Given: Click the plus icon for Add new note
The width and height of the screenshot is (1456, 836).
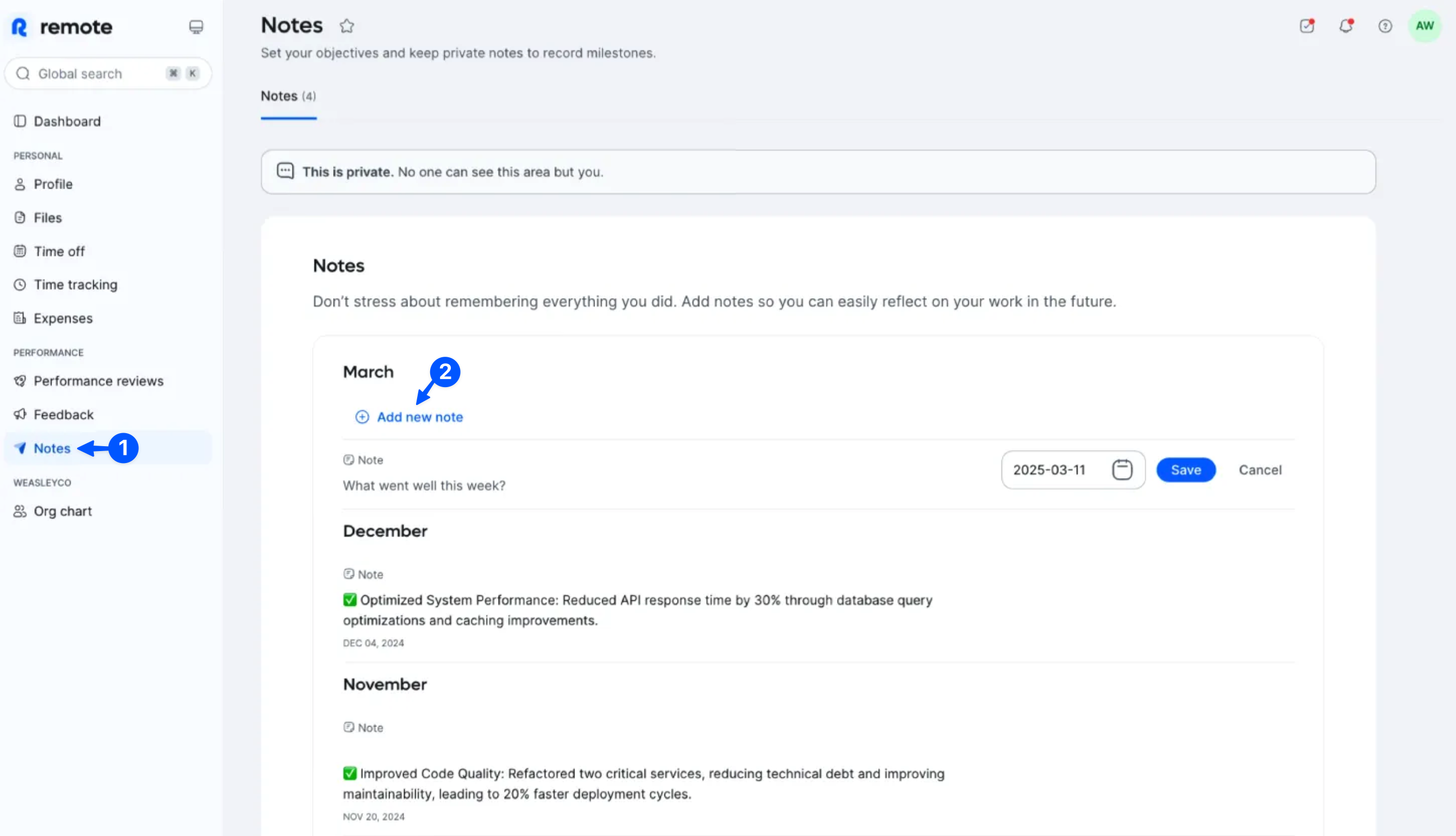Looking at the screenshot, I should pos(362,417).
